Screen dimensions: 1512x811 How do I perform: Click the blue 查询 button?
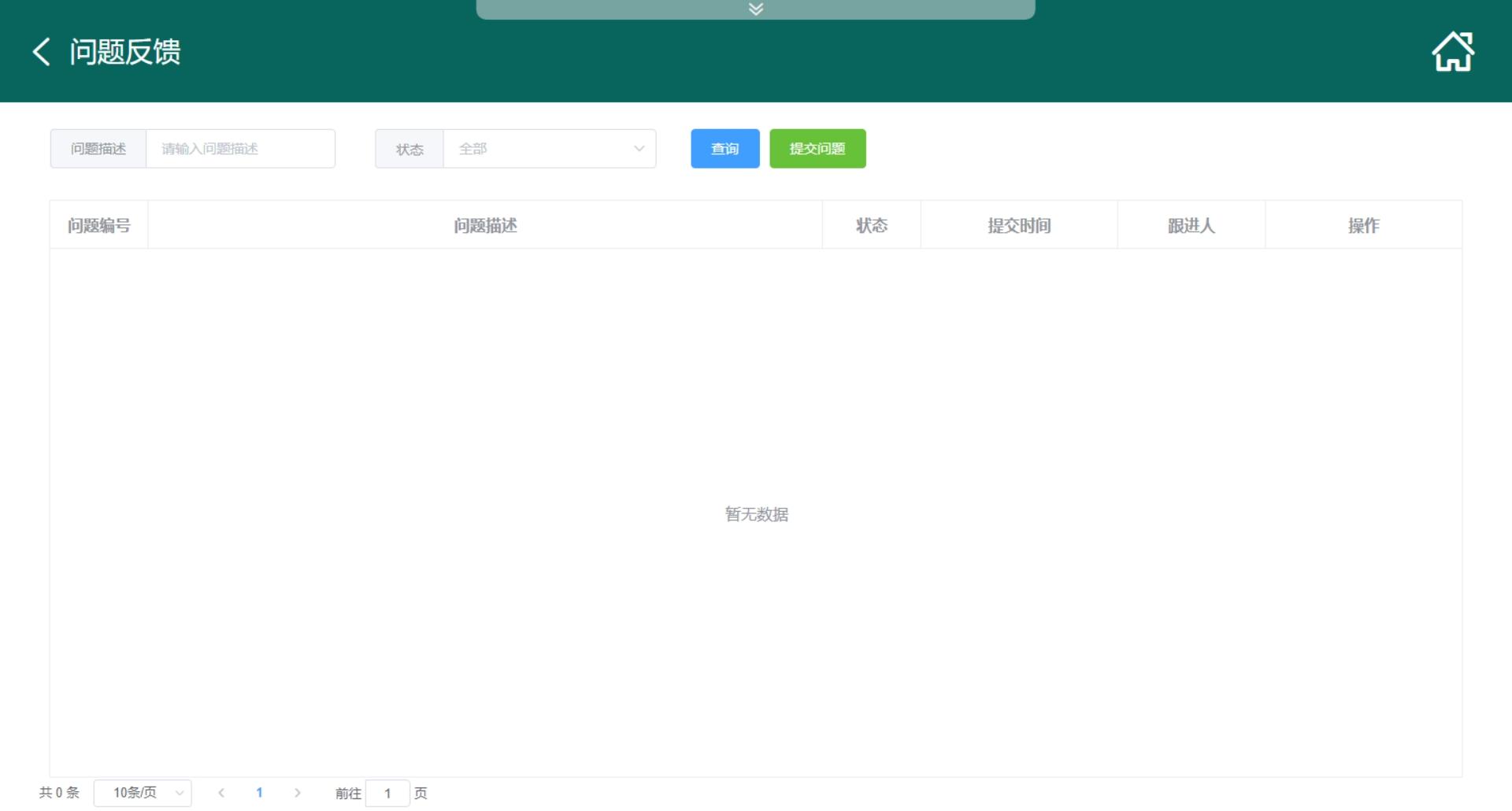[724, 149]
